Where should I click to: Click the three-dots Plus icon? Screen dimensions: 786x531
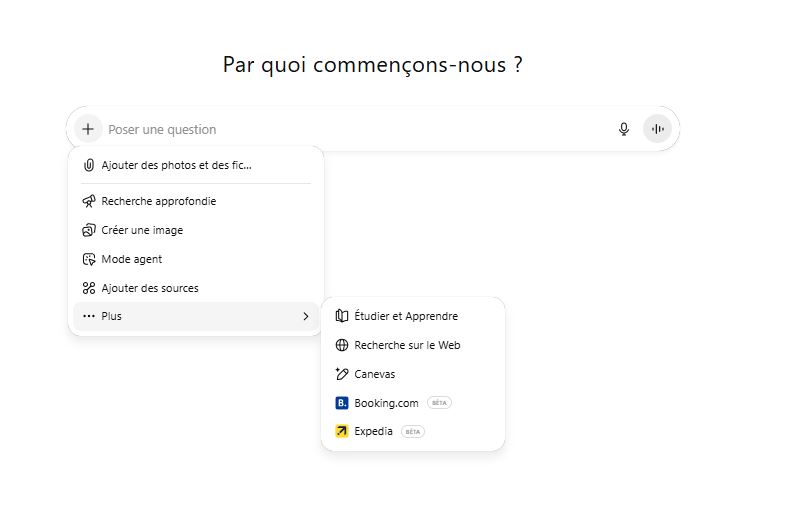coord(89,317)
